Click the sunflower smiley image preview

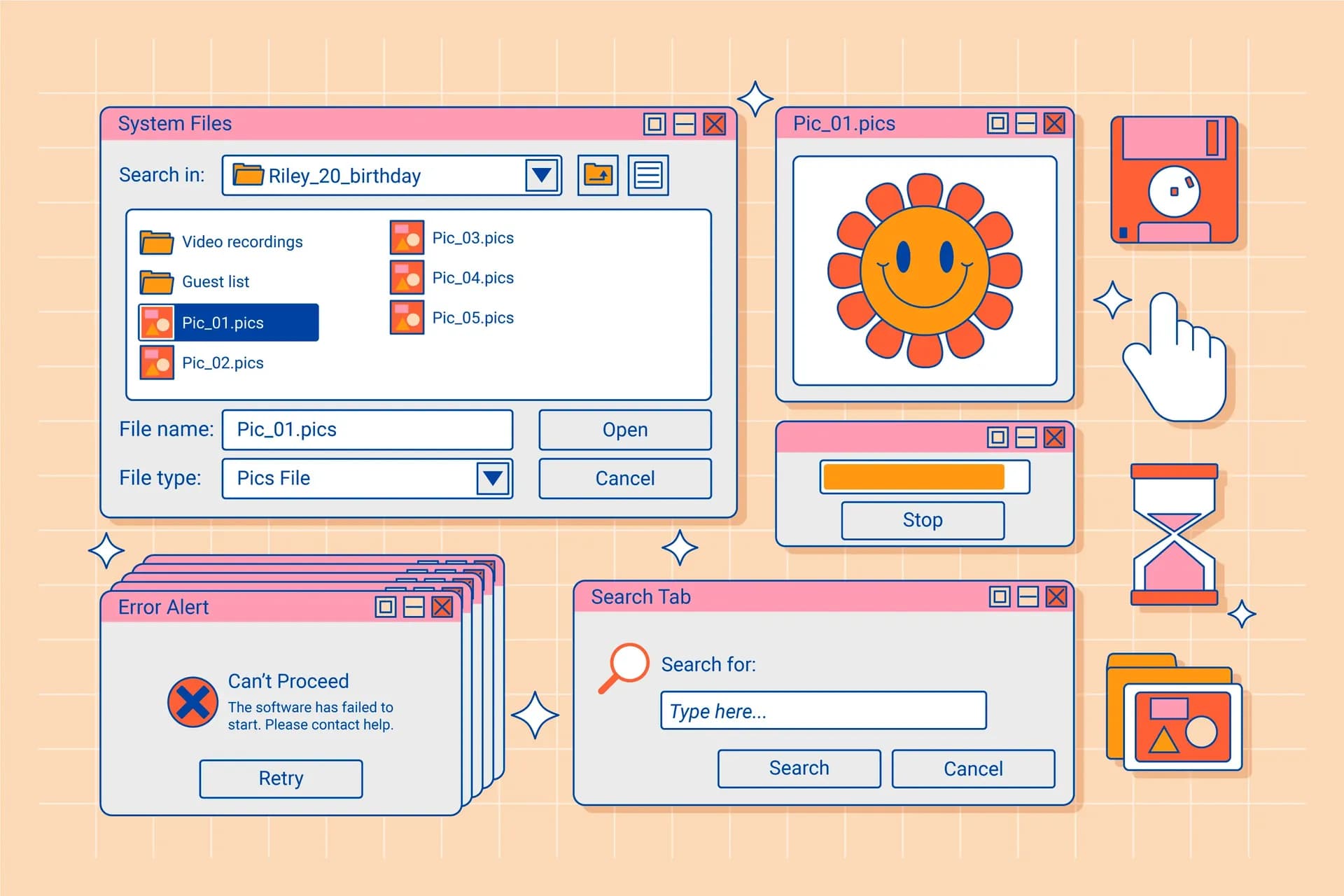(x=925, y=271)
